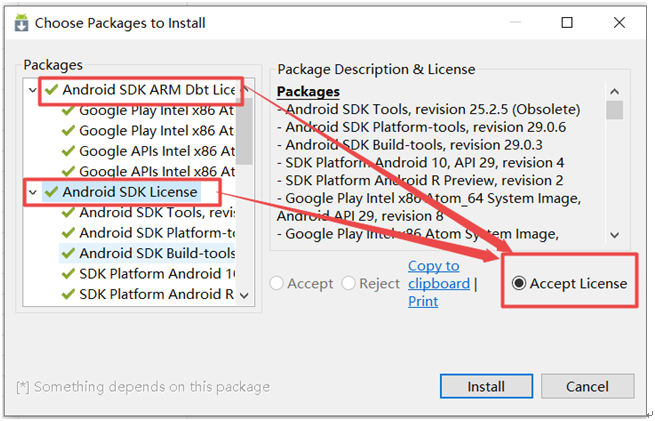Image resolution: width=655 pixels, height=421 pixels.
Task: Collapse the Android SDK License group
Action: (x=33, y=192)
